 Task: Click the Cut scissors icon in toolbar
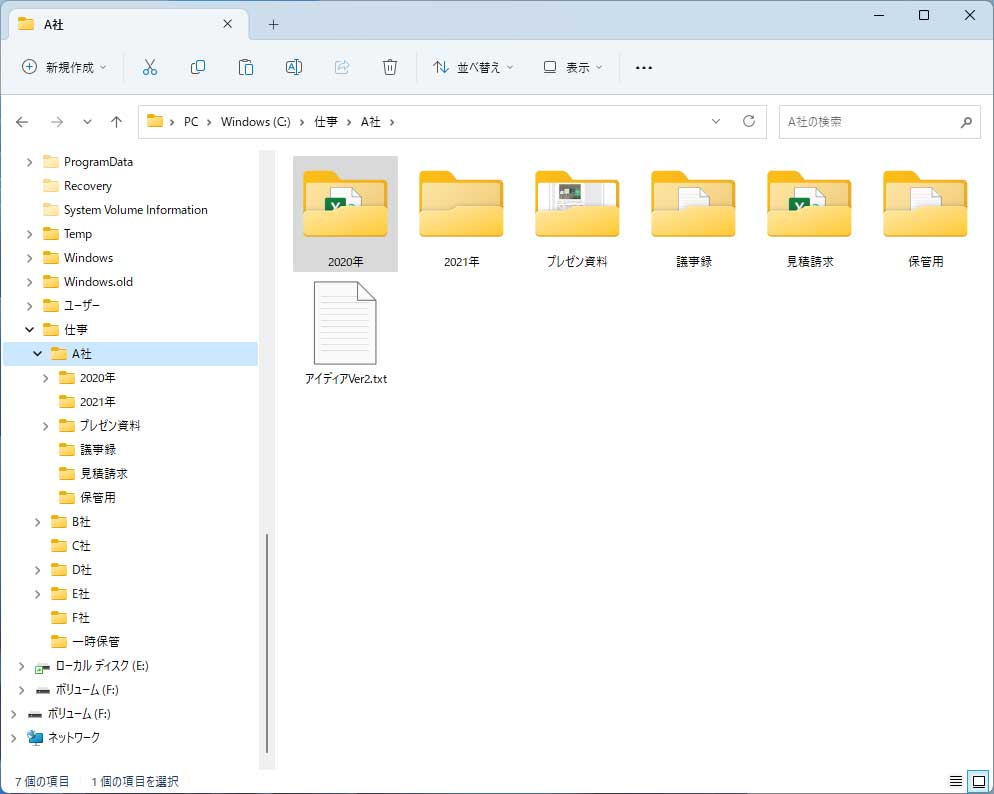click(150, 67)
